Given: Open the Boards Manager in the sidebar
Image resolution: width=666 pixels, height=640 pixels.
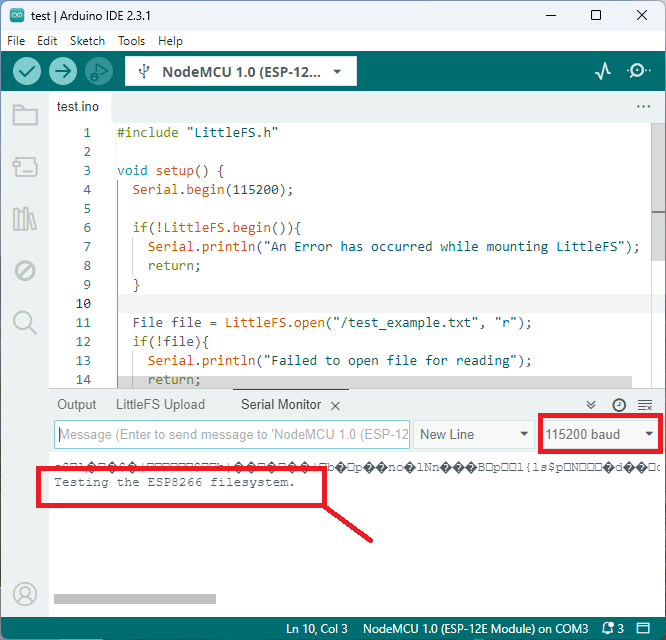Looking at the screenshot, I should [25, 167].
